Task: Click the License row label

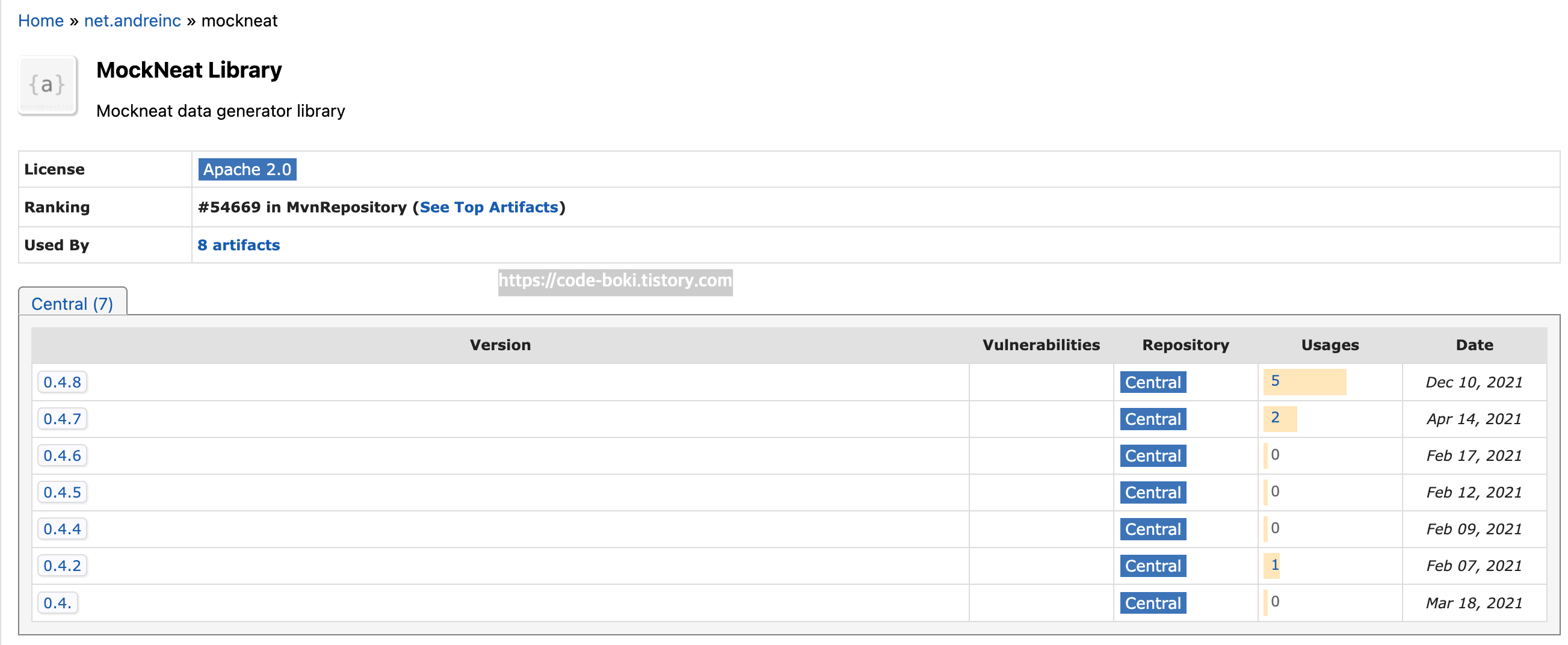Action: click(x=54, y=169)
